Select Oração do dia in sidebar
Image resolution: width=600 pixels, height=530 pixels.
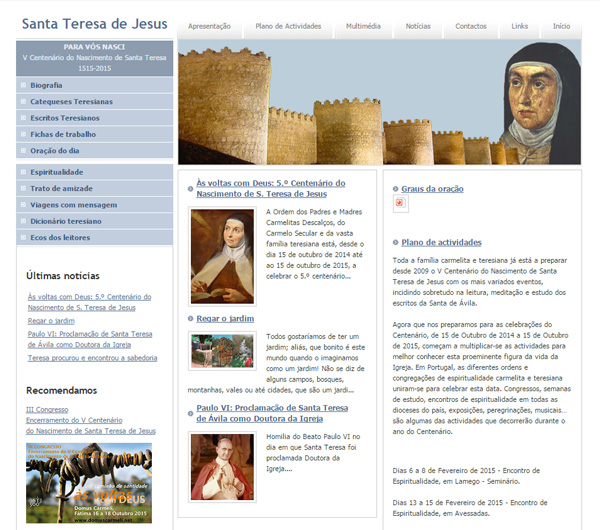(x=95, y=150)
